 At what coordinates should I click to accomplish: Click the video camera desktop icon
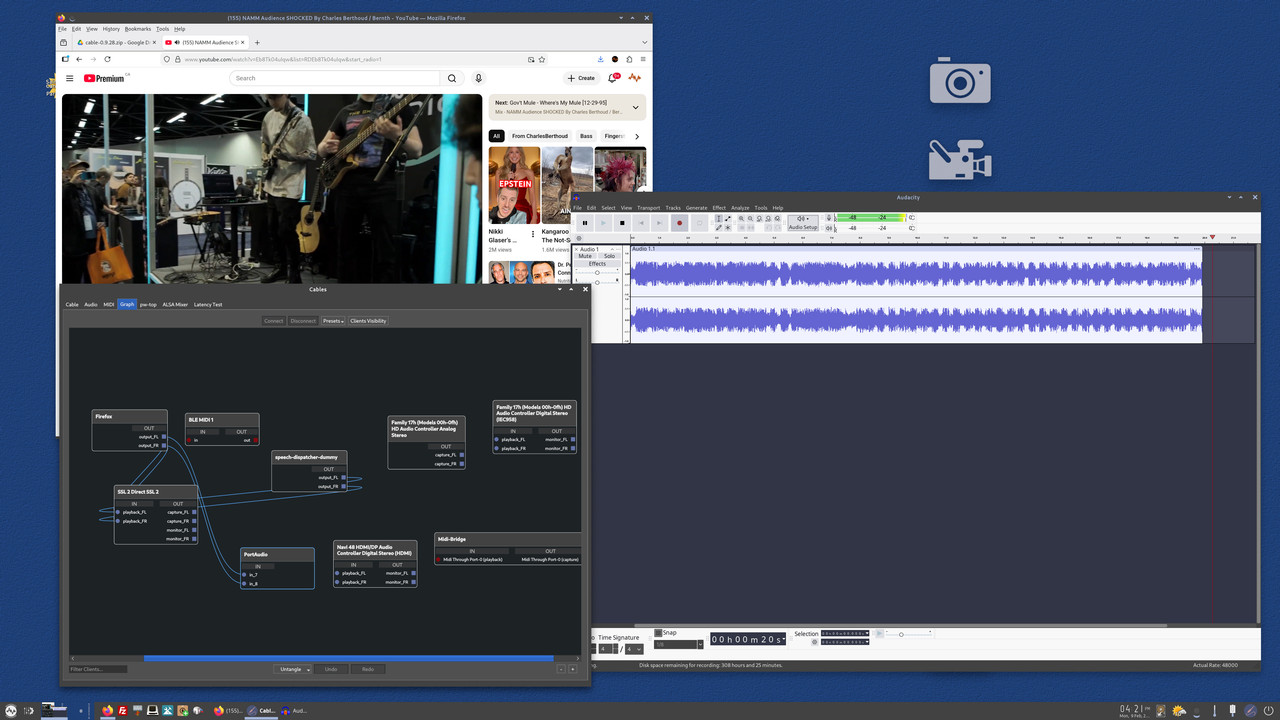960,160
